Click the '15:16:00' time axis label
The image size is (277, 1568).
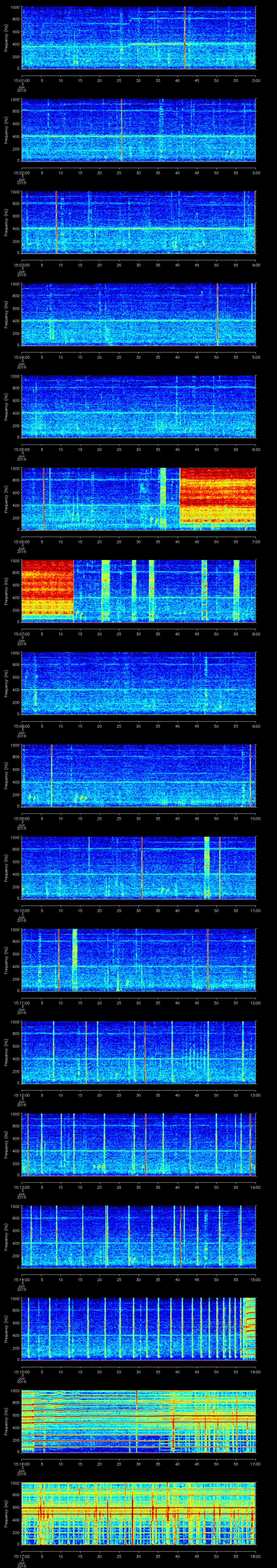click(x=21, y=1463)
